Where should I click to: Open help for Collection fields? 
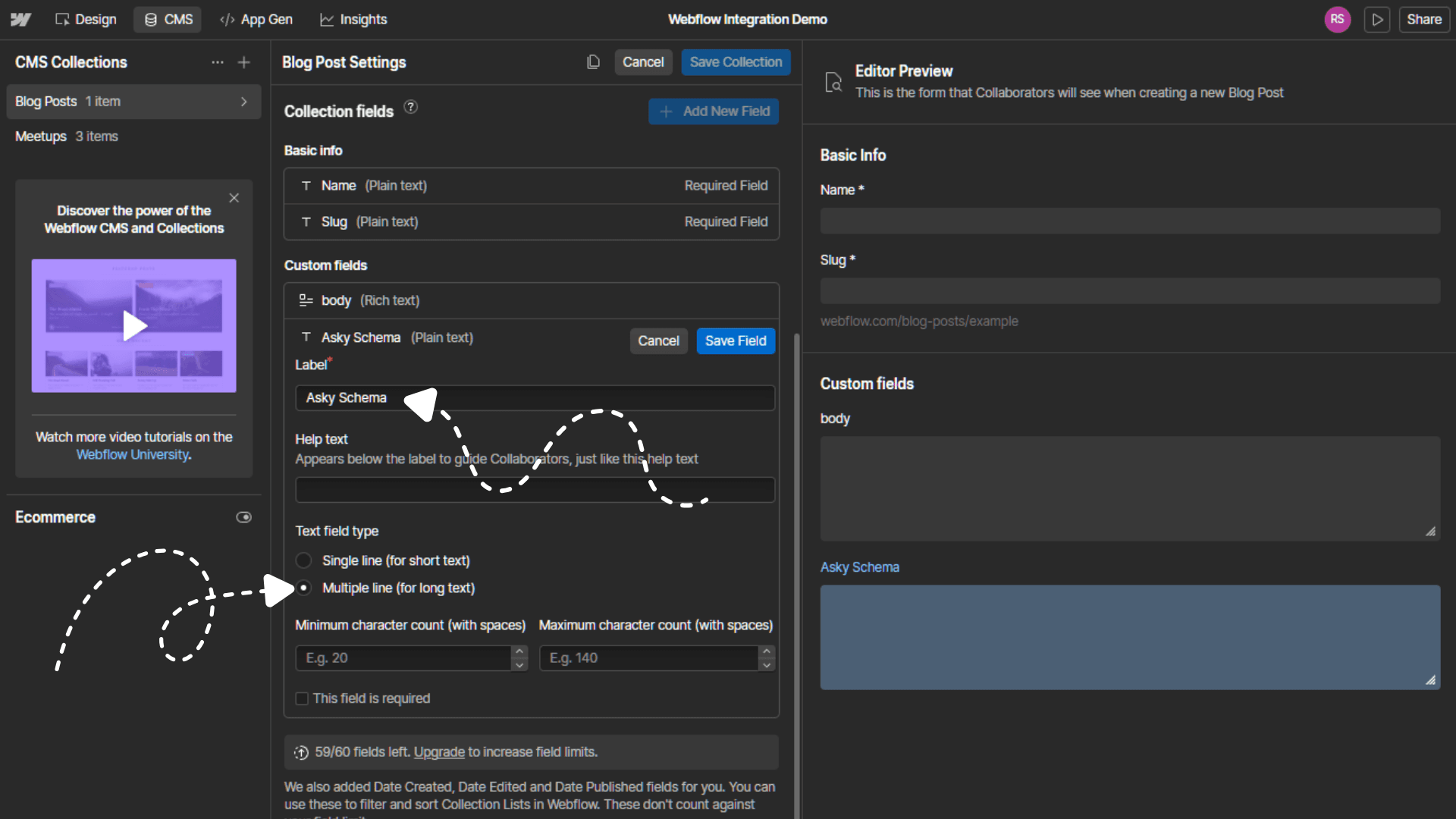pos(410,107)
